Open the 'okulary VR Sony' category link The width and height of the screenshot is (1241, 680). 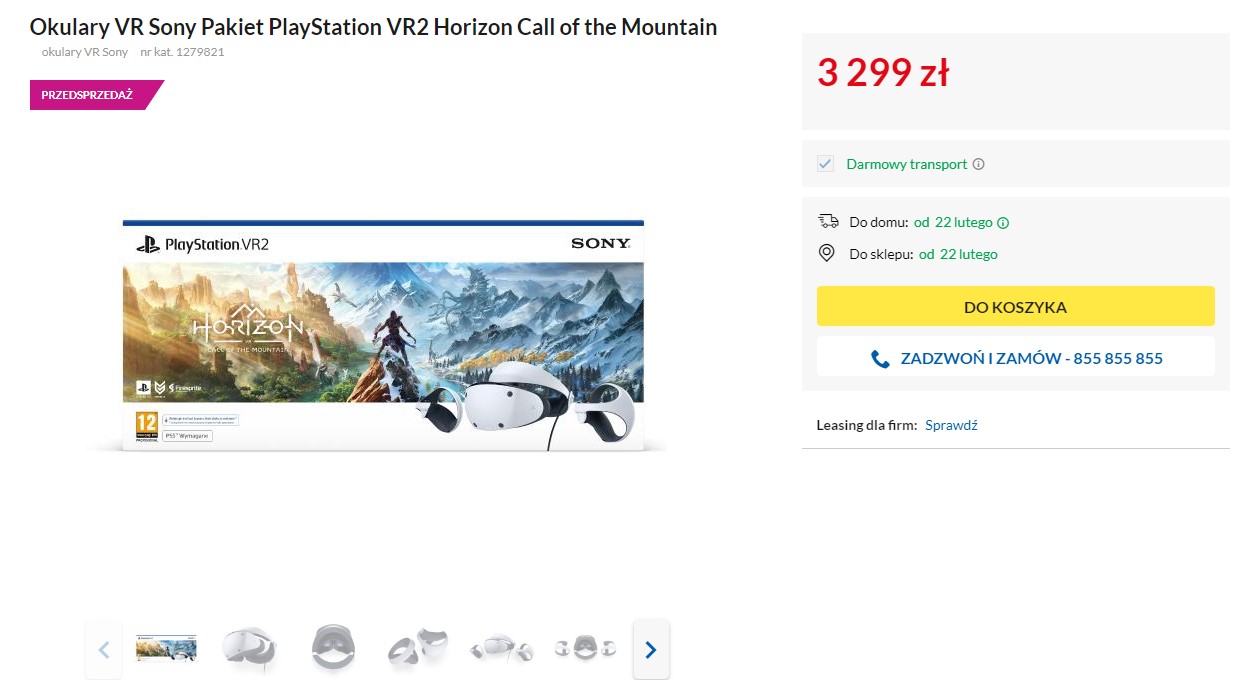pos(85,52)
